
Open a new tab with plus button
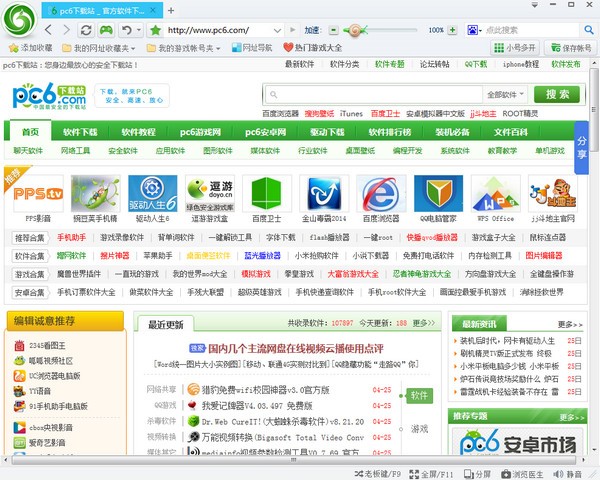coord(171,11)
